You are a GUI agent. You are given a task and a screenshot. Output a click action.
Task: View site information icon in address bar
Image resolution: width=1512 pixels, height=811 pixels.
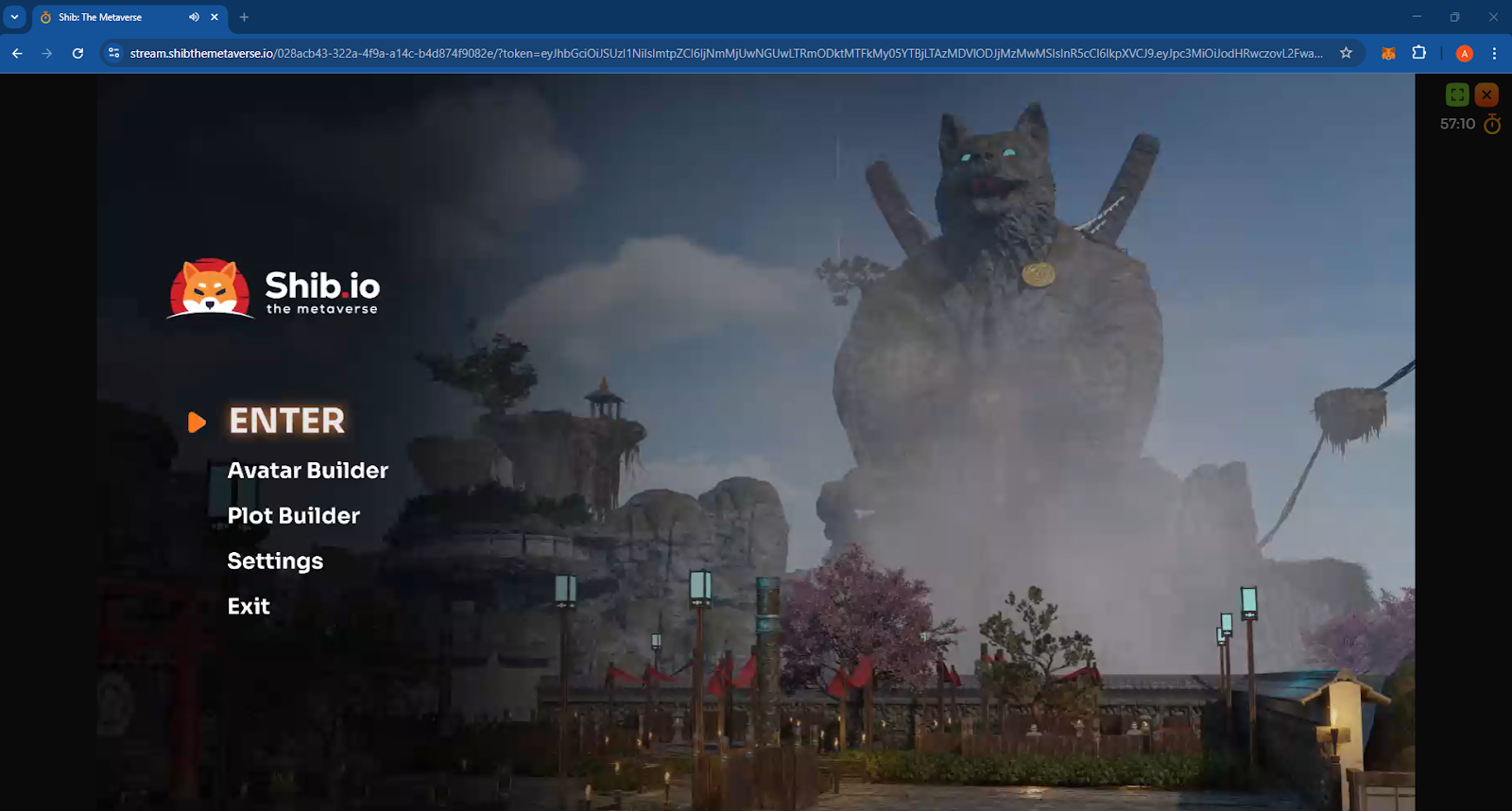[114, 53]
